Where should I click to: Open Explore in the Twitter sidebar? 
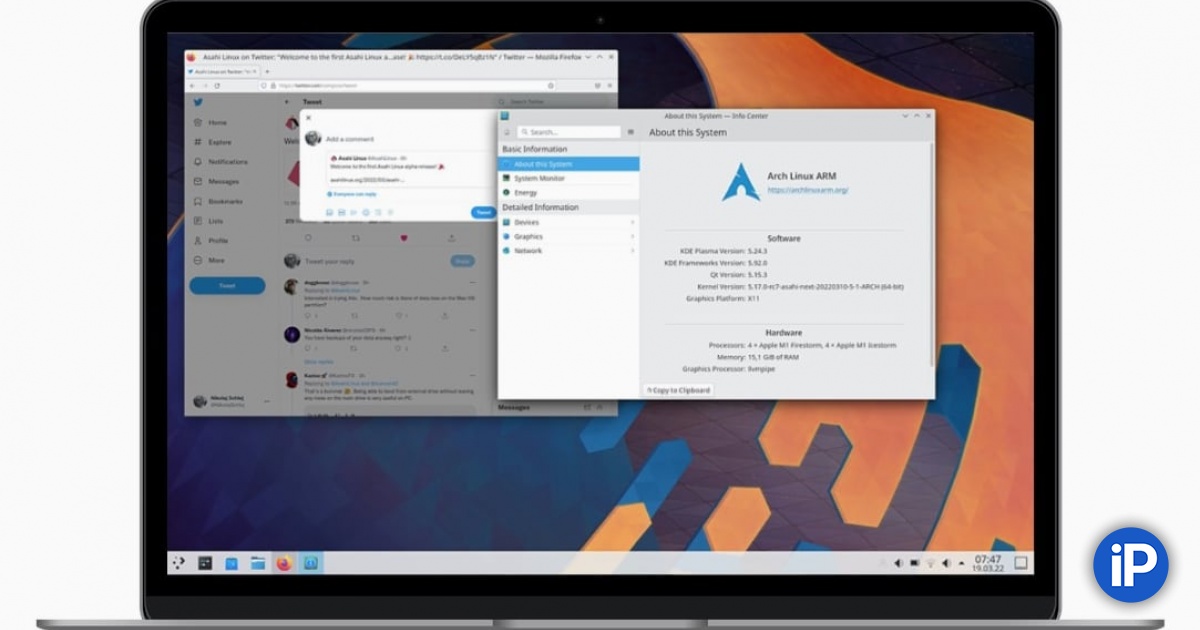[213, 142]
